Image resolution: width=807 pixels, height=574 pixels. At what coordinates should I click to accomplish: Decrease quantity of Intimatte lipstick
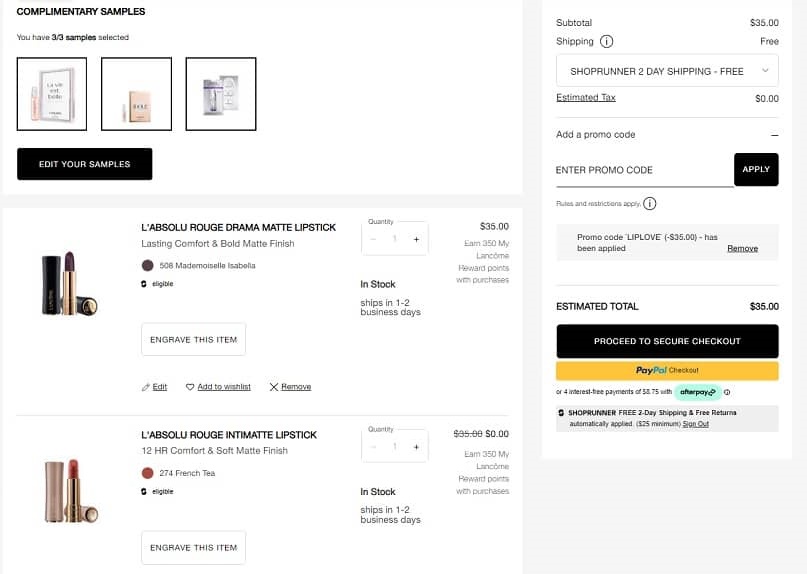374,447
